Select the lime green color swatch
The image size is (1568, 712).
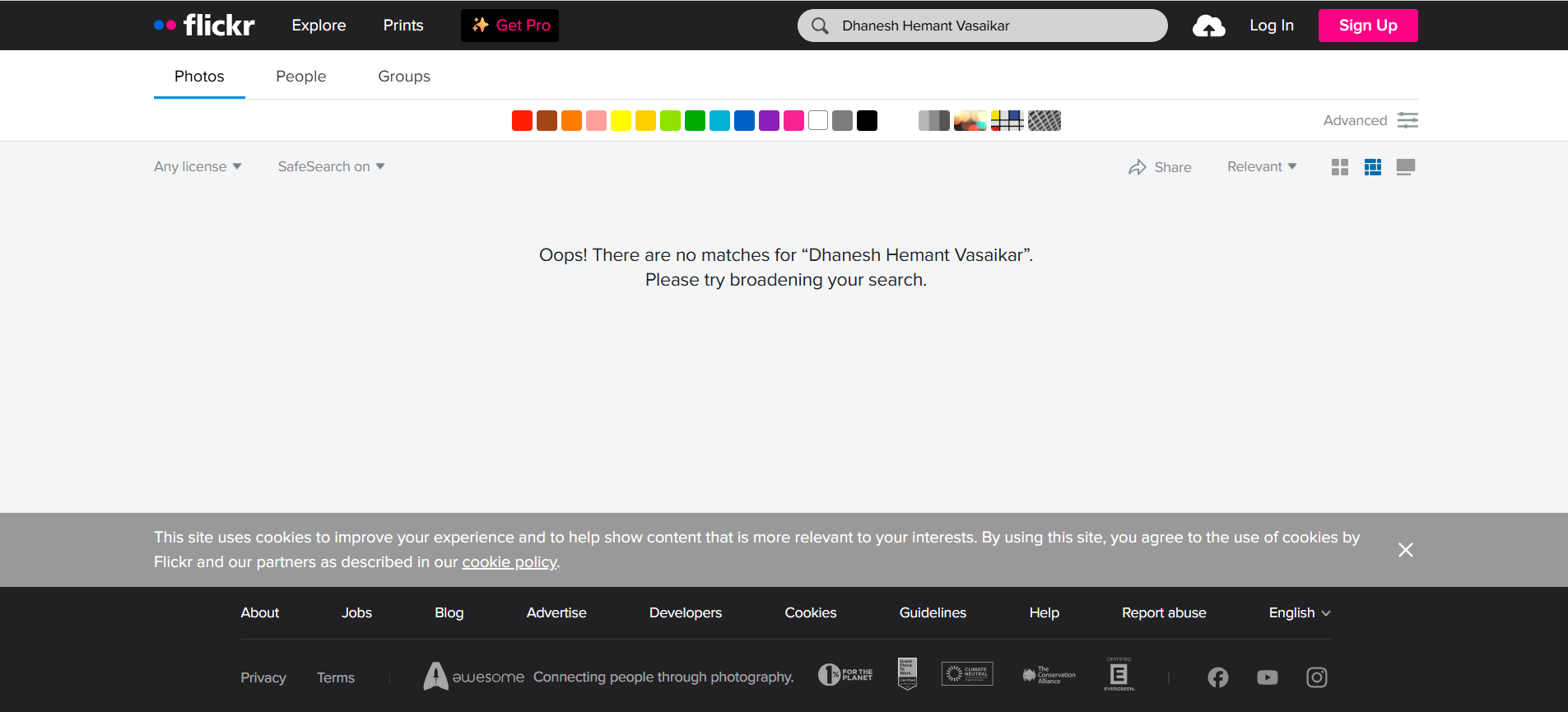(670, 121)
